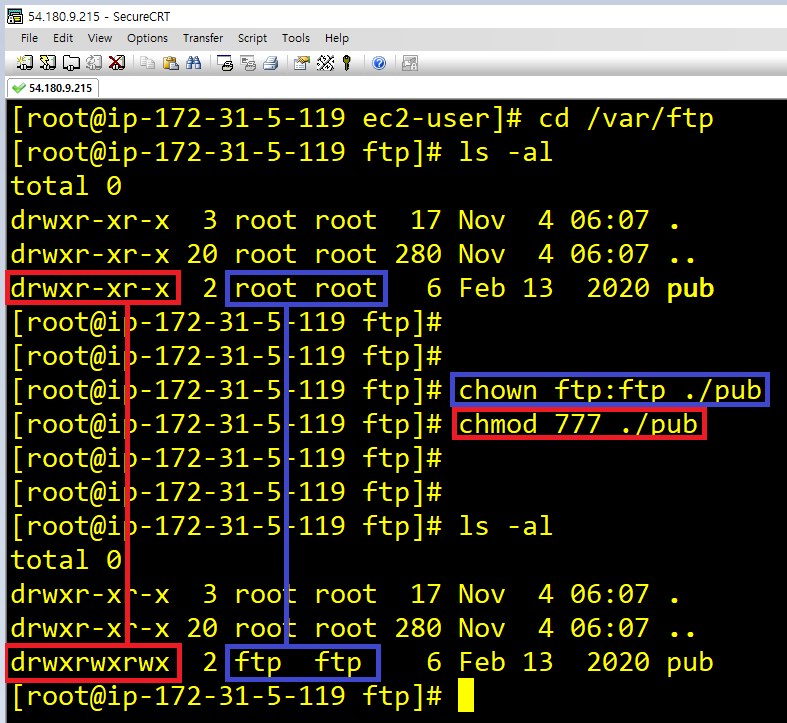787x723 pixels.
Task: Open the File menu
Action: click(x=29, y=38)
